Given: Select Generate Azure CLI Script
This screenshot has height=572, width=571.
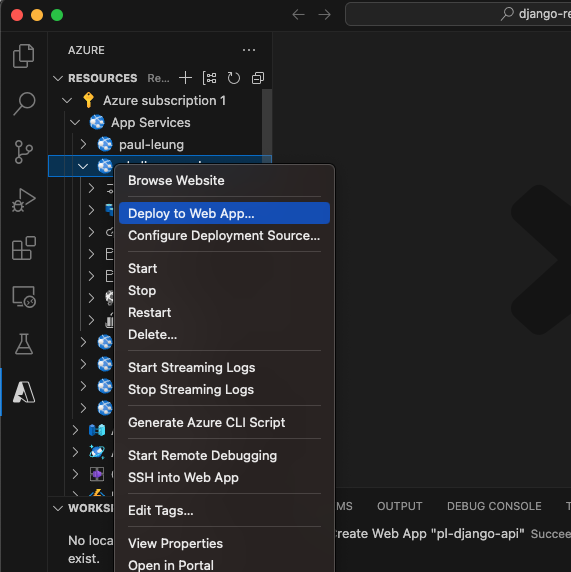Looking at the screenshot, I should (x=224, y=422).
